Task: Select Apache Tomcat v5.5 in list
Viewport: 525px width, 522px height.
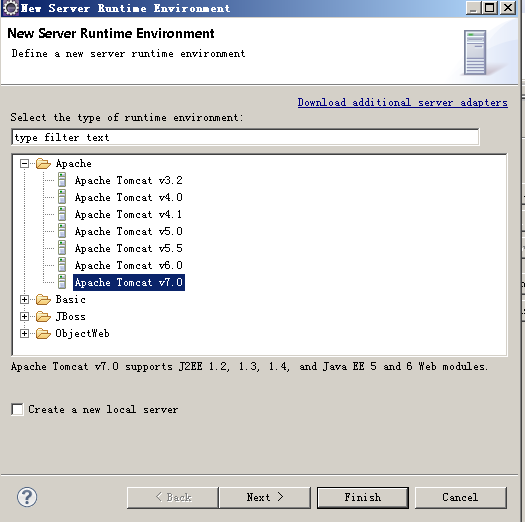Action: pos(129,248)
